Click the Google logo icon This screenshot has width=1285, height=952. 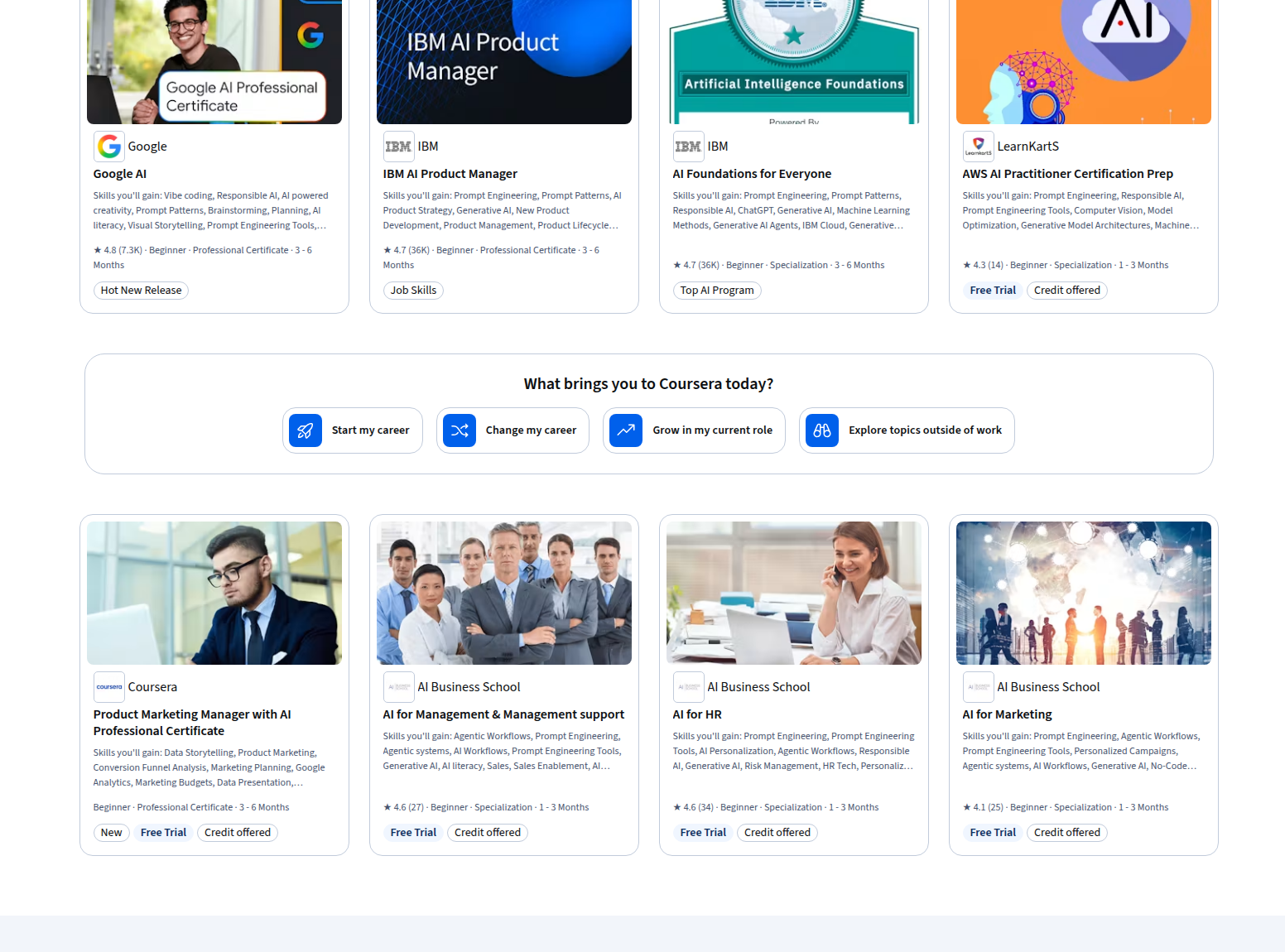tap(109, 147)
